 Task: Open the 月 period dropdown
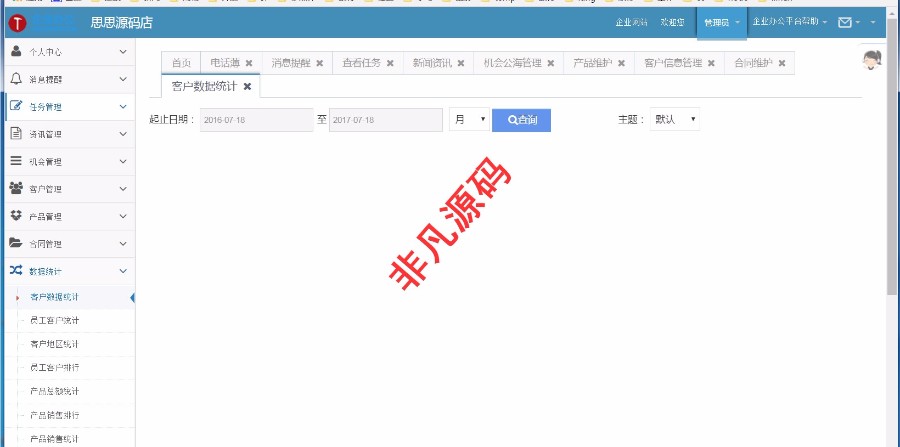pos(469,119)
